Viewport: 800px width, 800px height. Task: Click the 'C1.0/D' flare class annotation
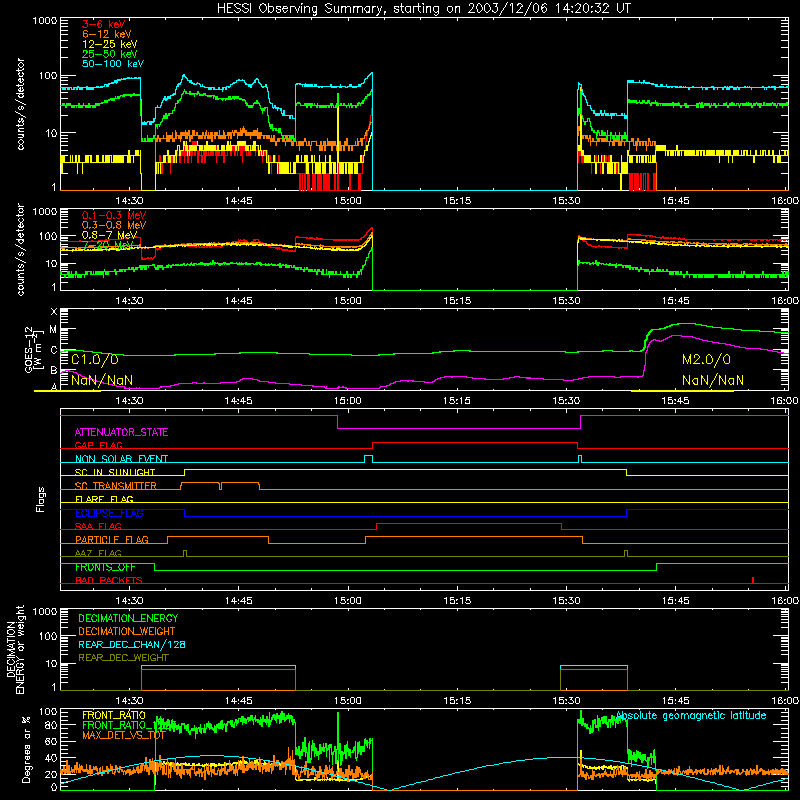[x=95, y=360]
